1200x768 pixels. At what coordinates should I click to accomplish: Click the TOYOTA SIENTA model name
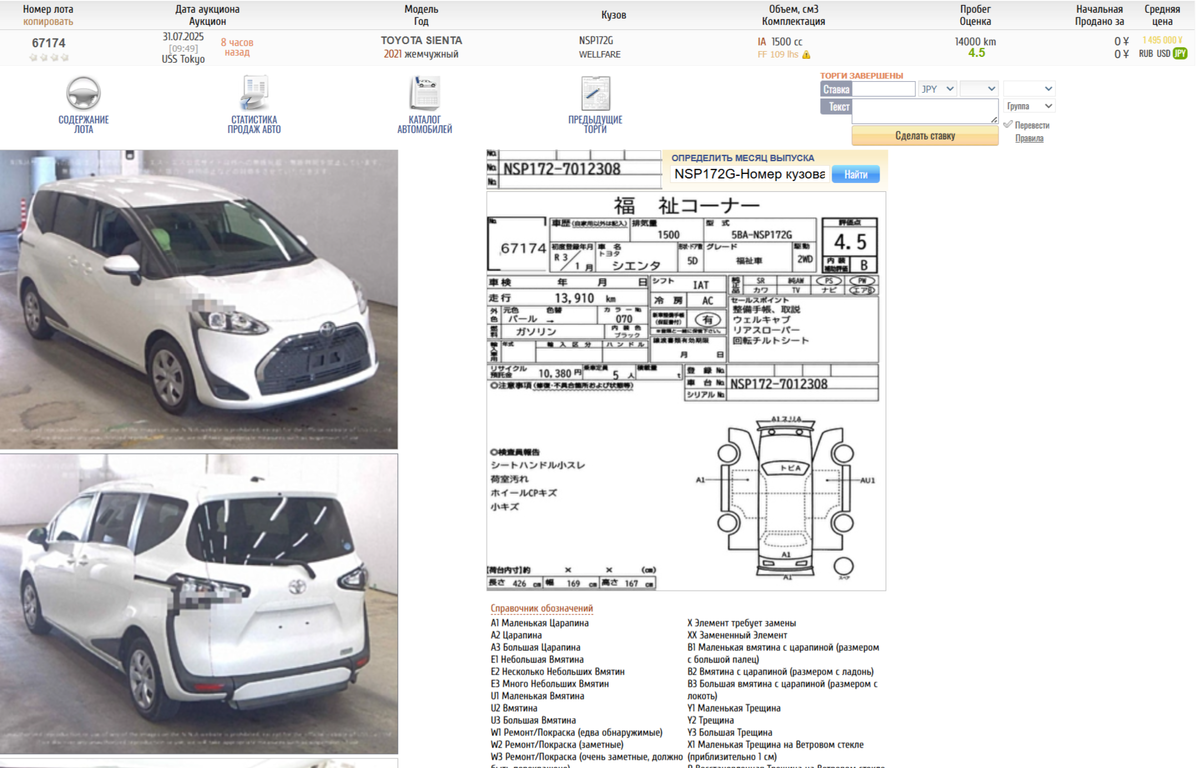421,41
